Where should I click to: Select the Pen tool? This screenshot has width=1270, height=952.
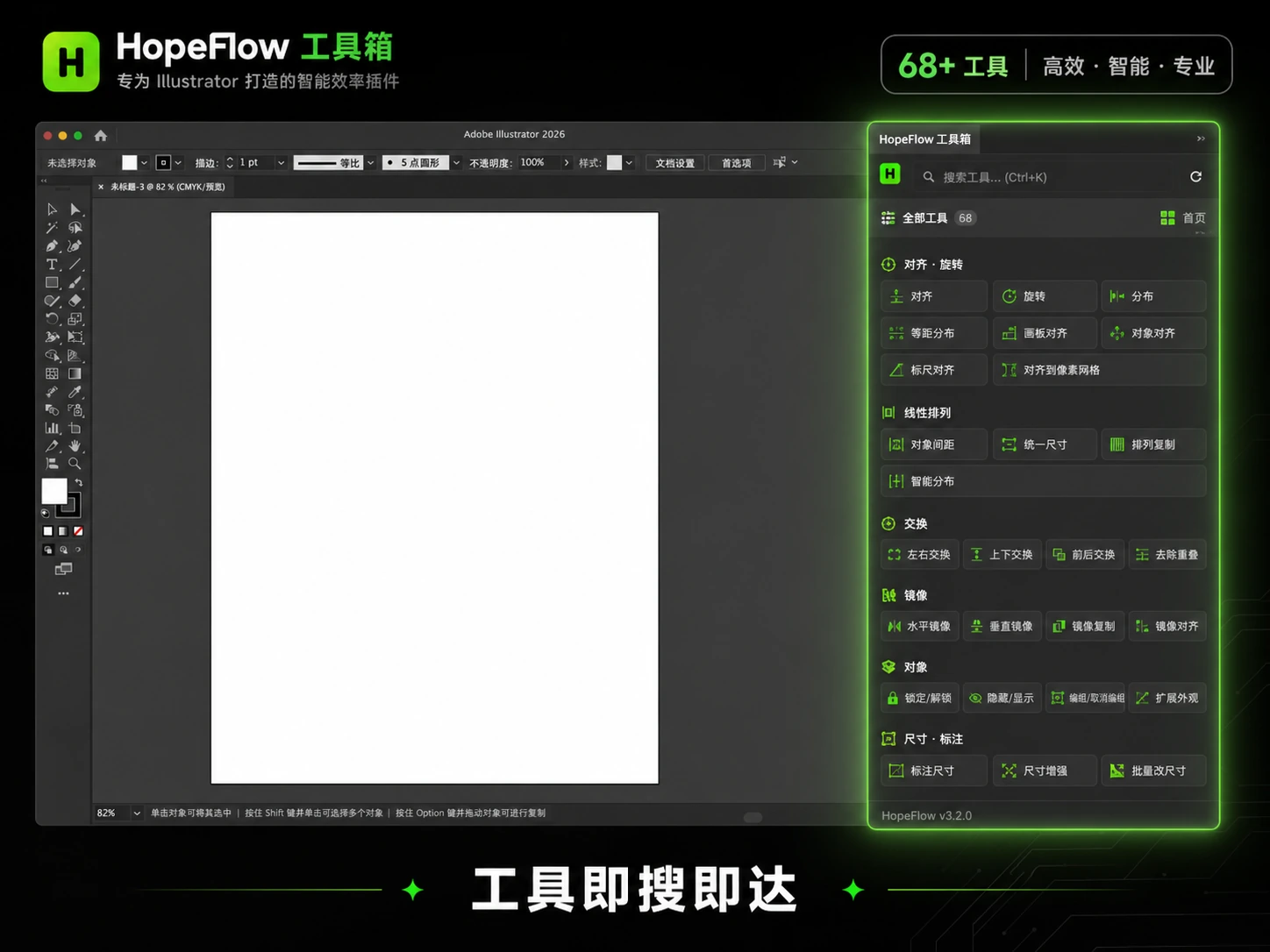coord(52,246)
